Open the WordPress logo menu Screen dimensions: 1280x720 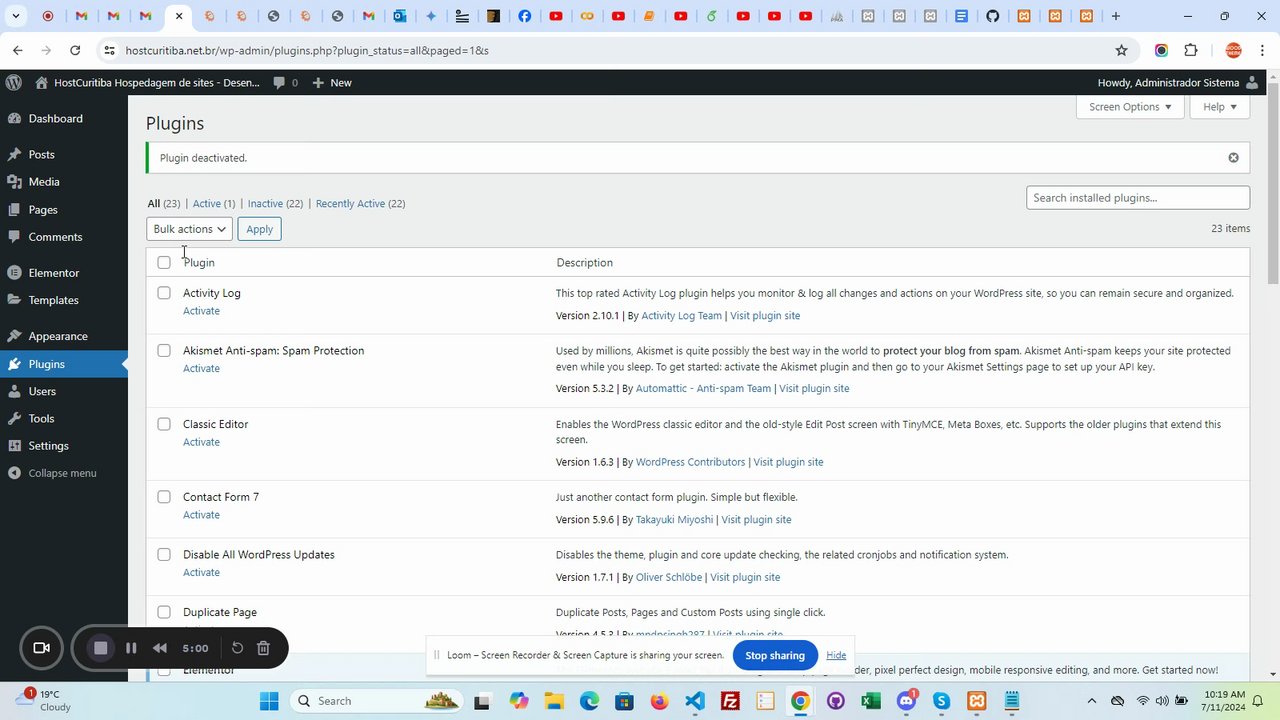pyautogui.click(x=13, y=82)
